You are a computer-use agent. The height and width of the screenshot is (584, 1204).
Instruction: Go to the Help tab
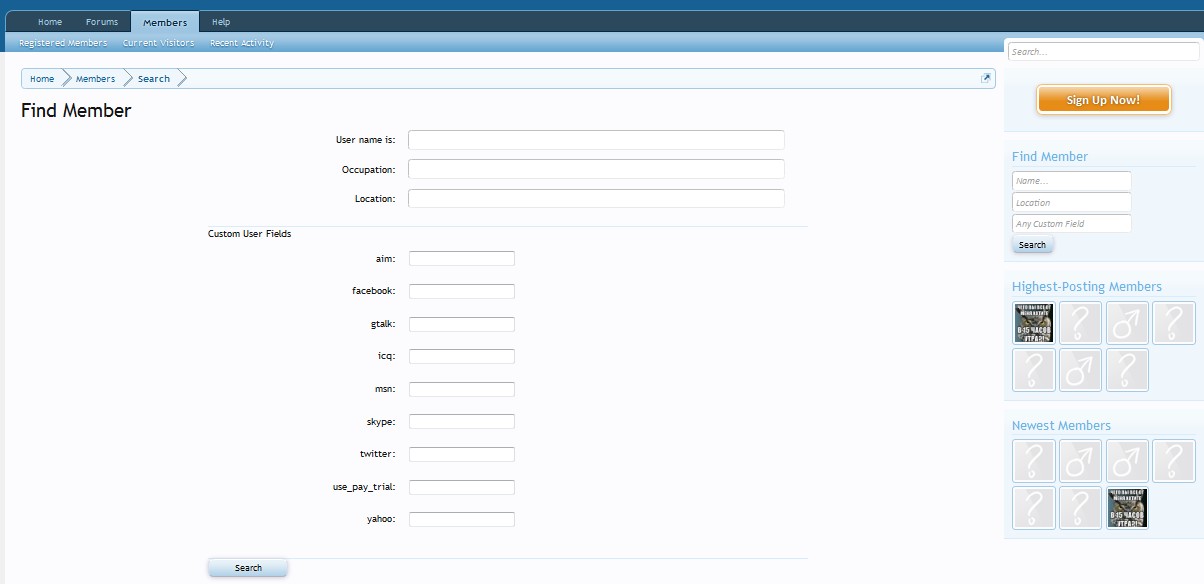(x=221, y=22)
